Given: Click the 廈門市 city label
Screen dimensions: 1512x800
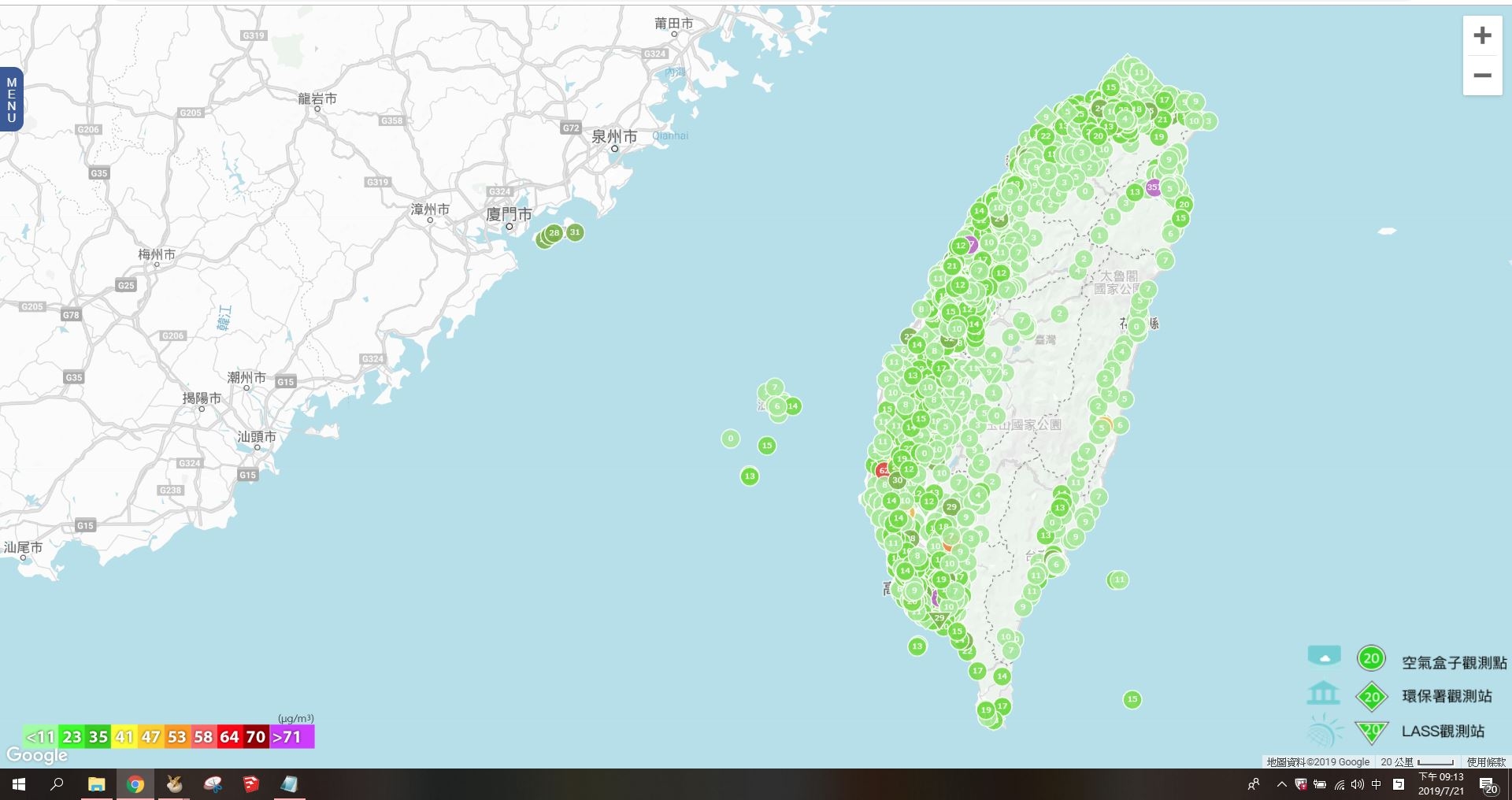Looking at the screenshot, I should [509, 214].
